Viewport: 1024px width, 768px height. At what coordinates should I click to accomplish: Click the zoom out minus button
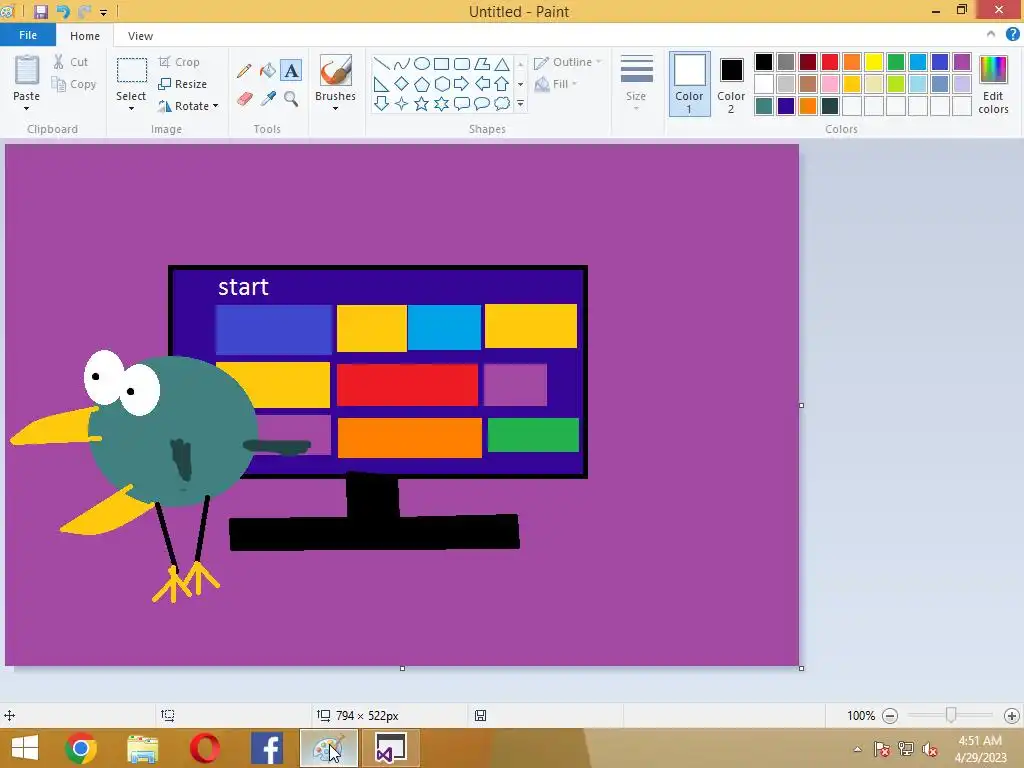pyautogui.click(x=889, y=716)
